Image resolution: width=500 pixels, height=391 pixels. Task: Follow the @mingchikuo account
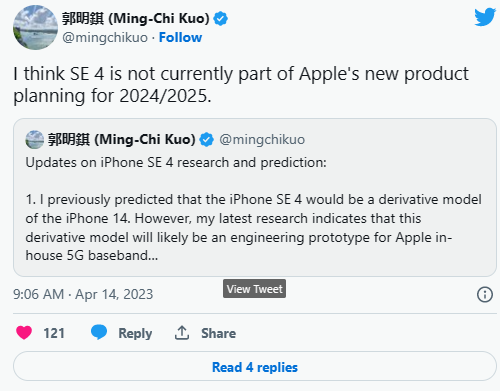point(180,37)
